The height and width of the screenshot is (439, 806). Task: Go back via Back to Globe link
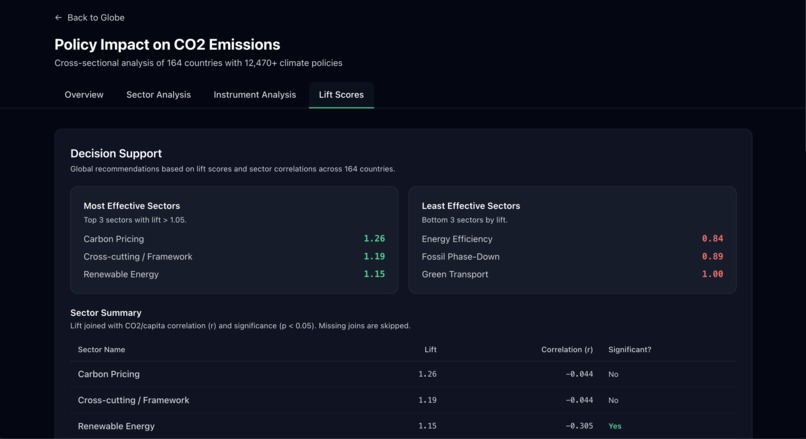point(89,17)
